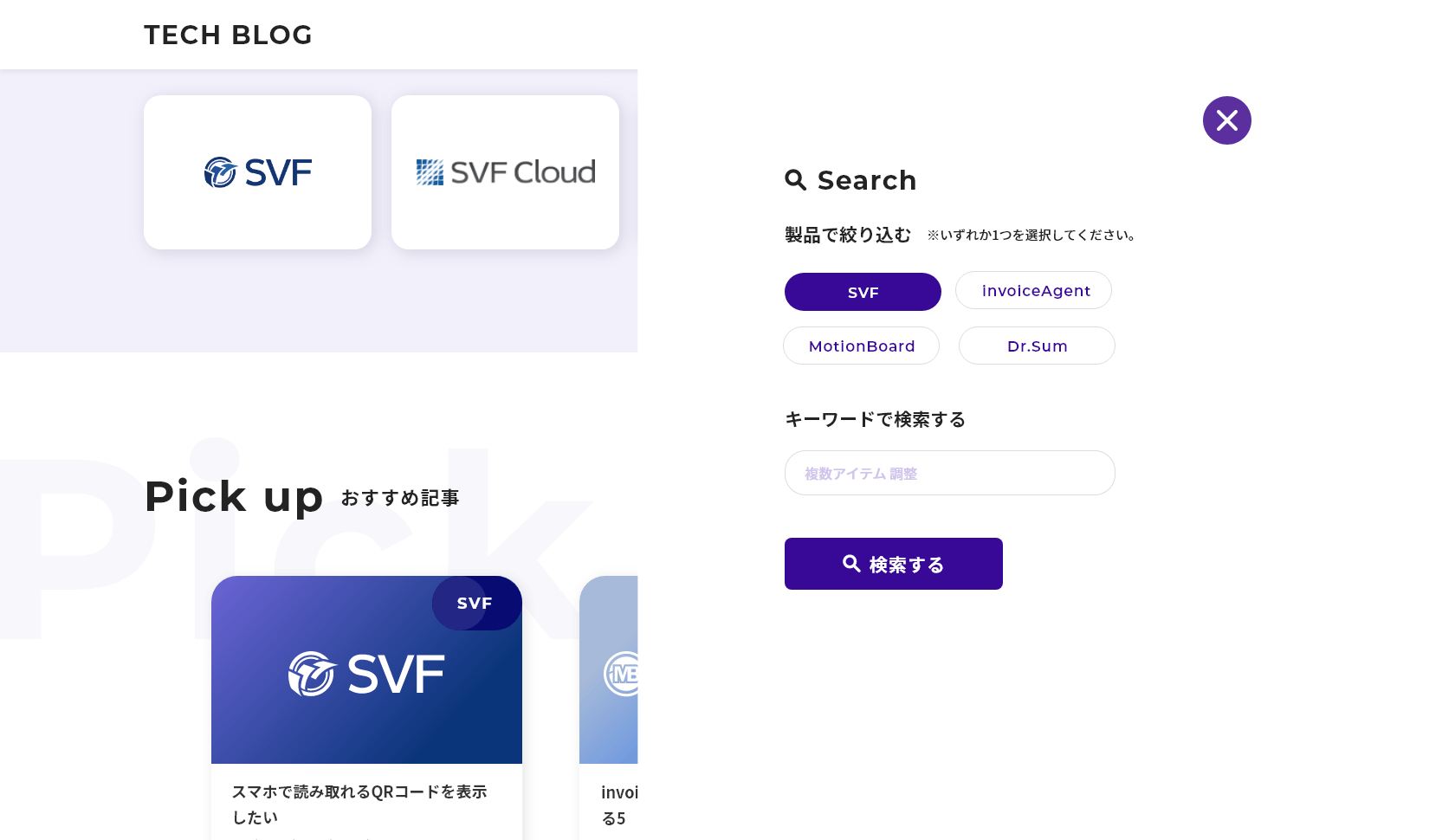Open the SVF pick up article image
This screenshot has width=1455, height=840.
coord(366,669)
